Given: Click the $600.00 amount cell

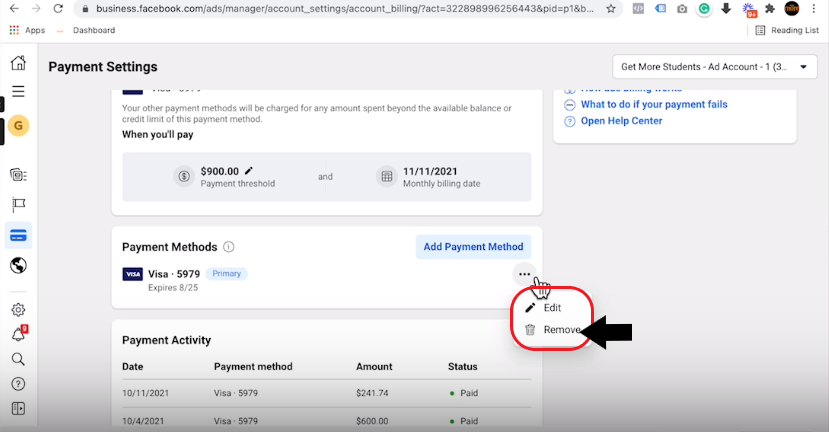Looking at the screenshot, I should 372,421.
